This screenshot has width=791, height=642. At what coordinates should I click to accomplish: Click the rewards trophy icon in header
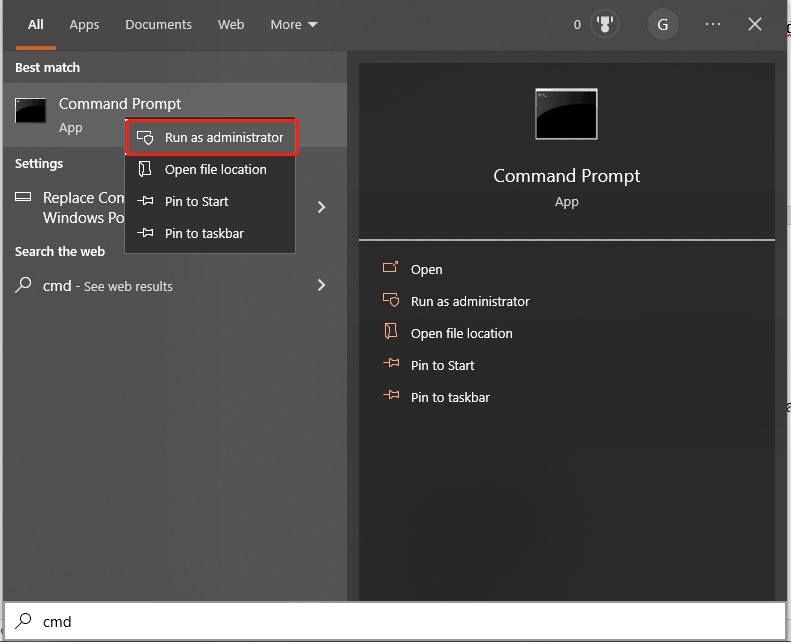point(605,25)
